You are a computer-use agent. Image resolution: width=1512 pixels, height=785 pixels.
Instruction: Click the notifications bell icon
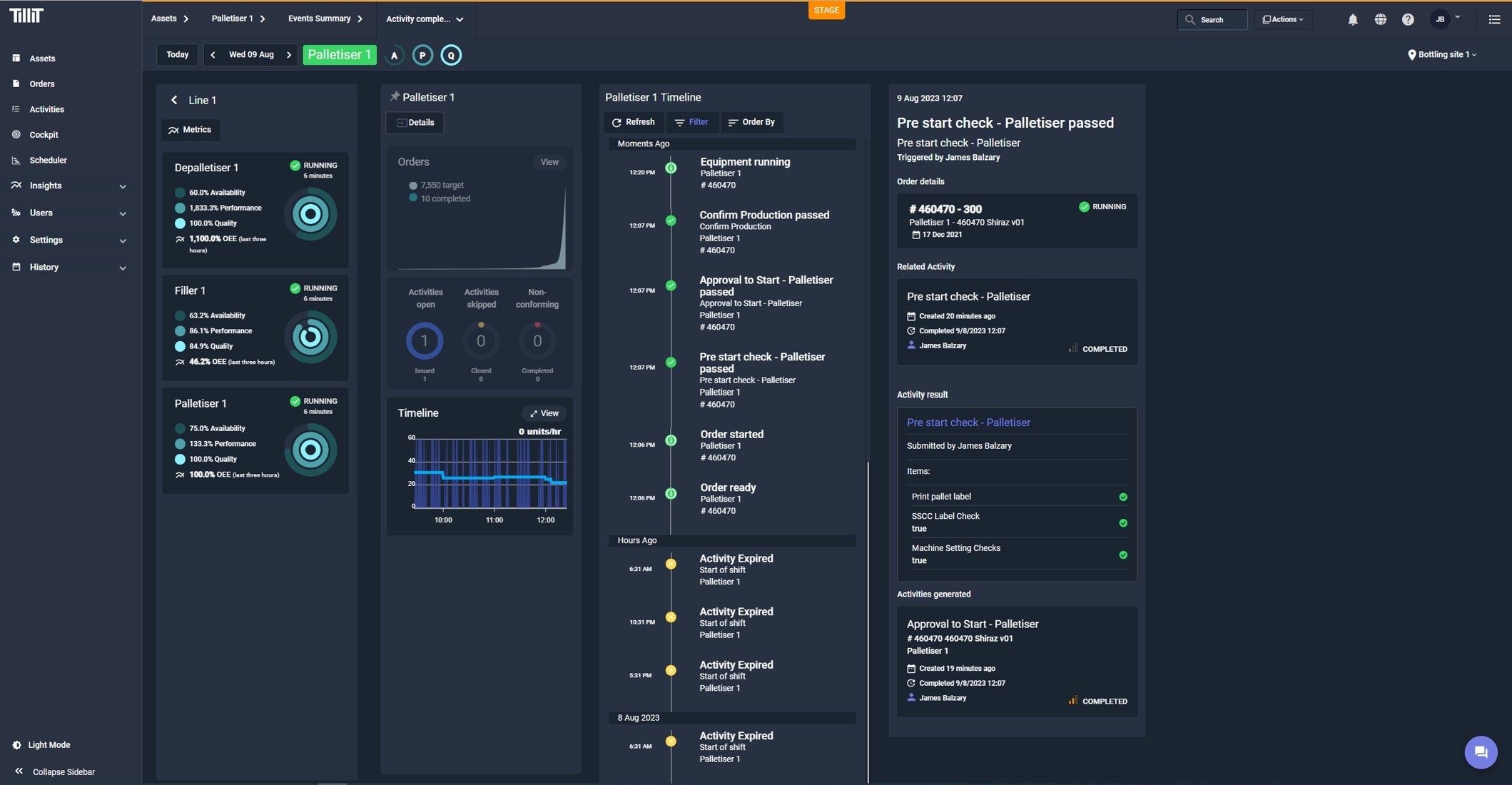[1352, 19]
